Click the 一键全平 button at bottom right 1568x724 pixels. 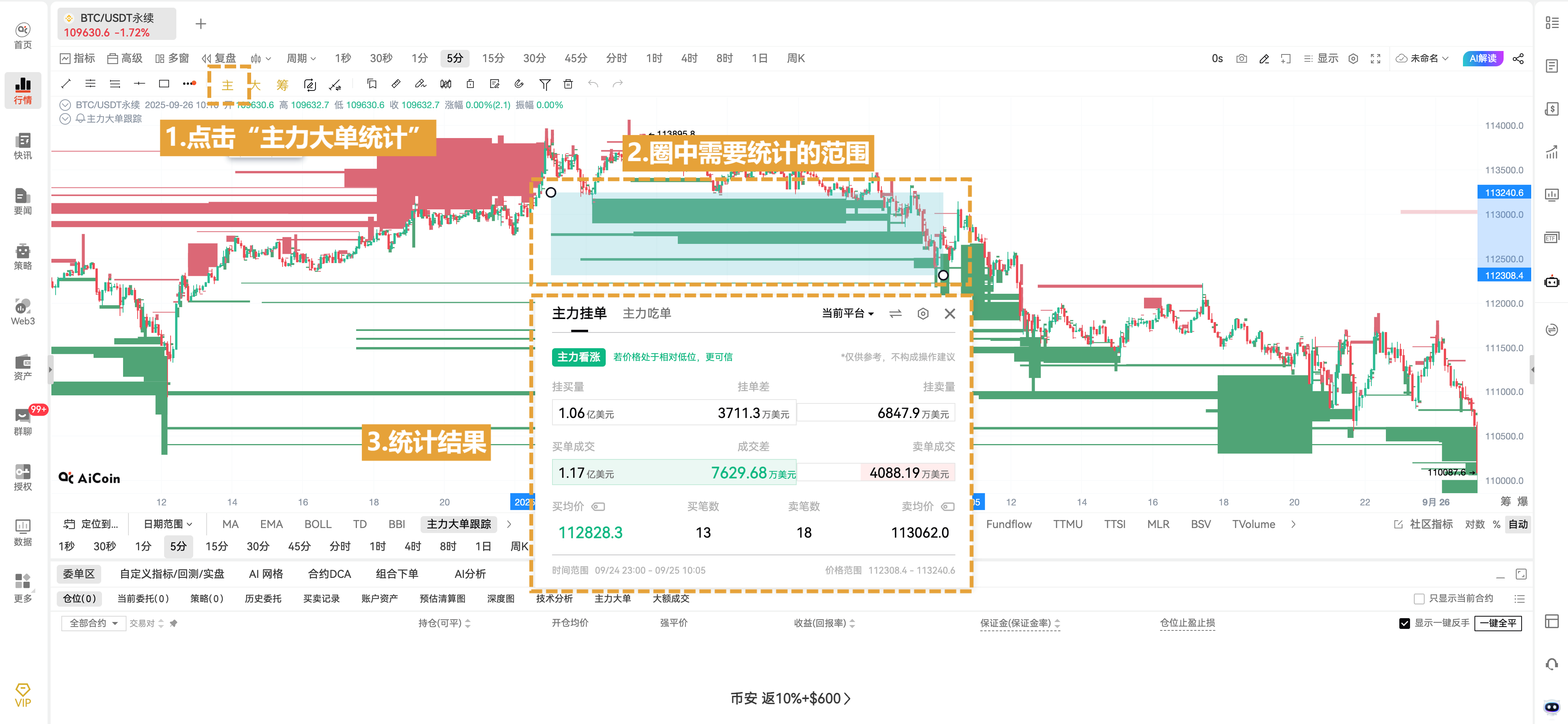(1499, 623)
